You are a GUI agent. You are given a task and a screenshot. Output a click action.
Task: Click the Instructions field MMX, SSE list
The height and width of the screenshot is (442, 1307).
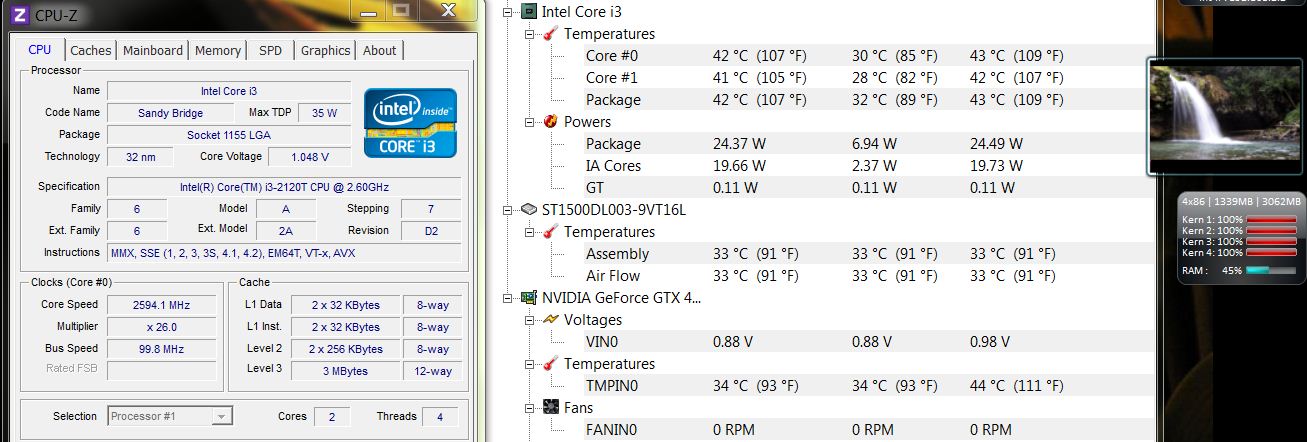click(x=284, y=253)
